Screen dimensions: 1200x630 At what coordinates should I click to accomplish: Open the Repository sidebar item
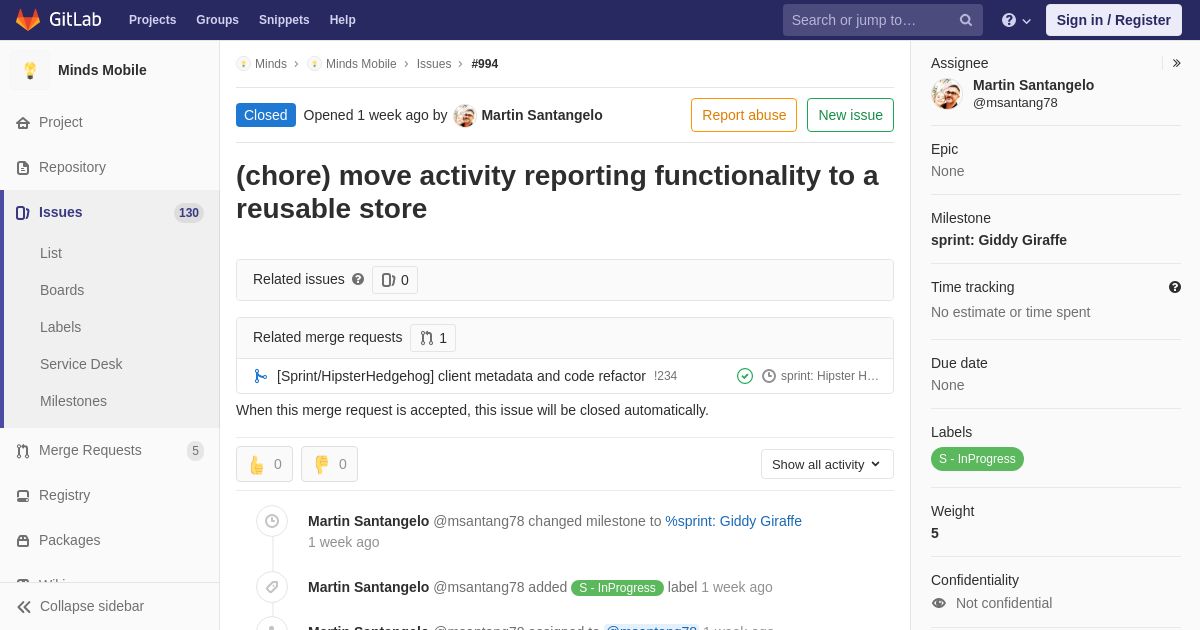tap(72, 167)
